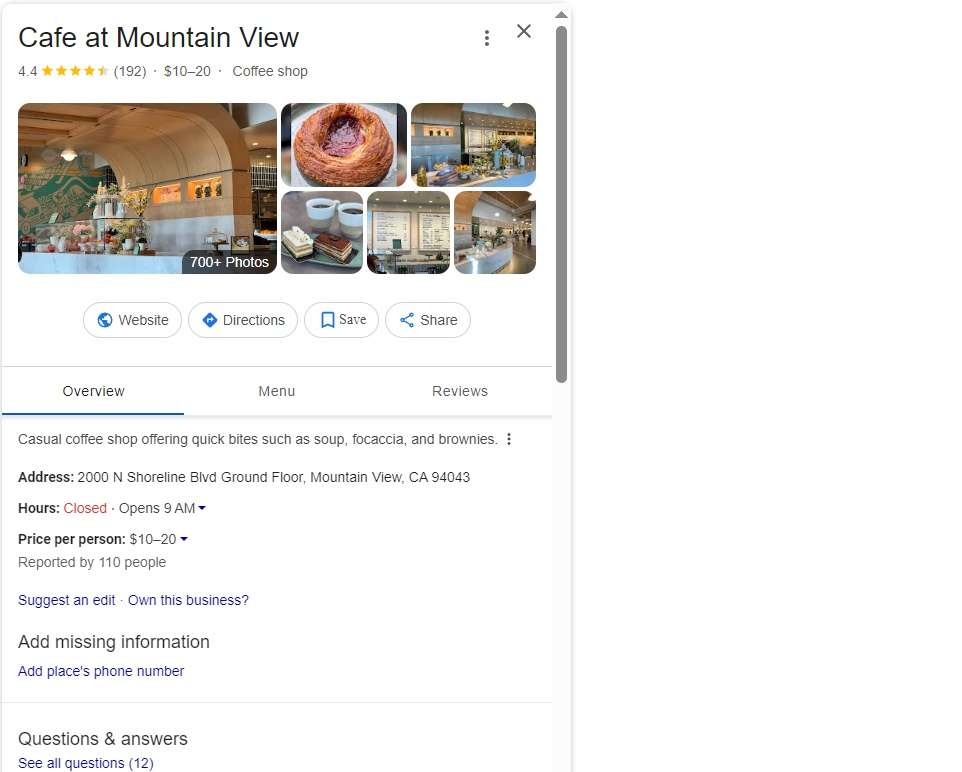The width and height of the screenshot is (962, 772).
Task: Switch to the Menu tab
Action: coord(277,392)
